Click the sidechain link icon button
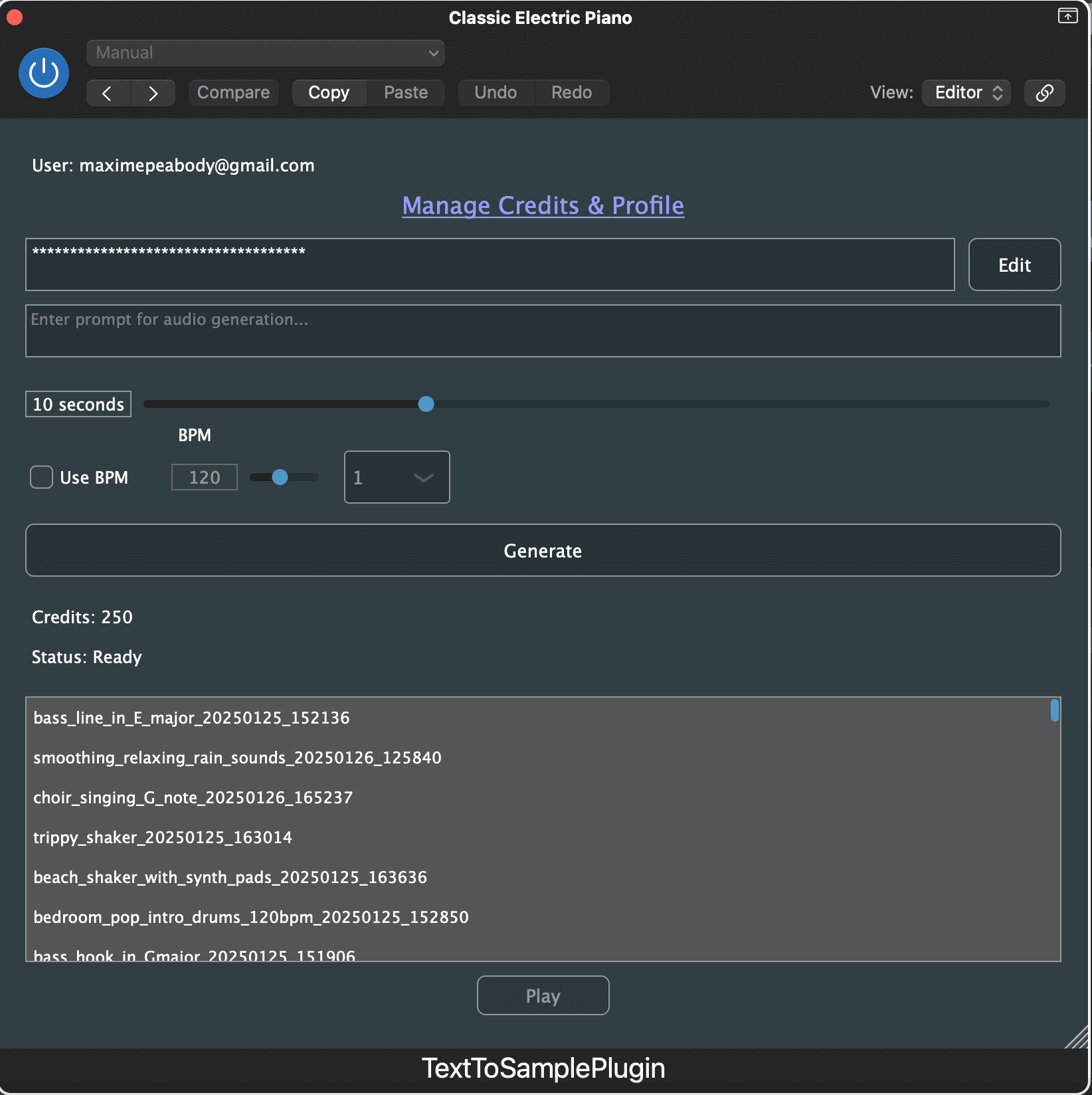 click(x=1044, y=93)
